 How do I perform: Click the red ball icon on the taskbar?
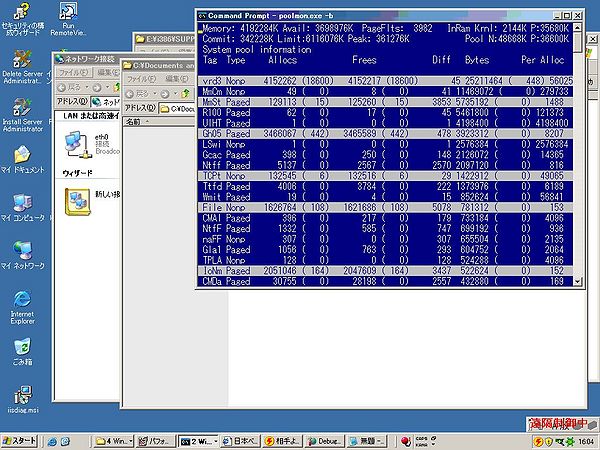(x=406, y=441)
